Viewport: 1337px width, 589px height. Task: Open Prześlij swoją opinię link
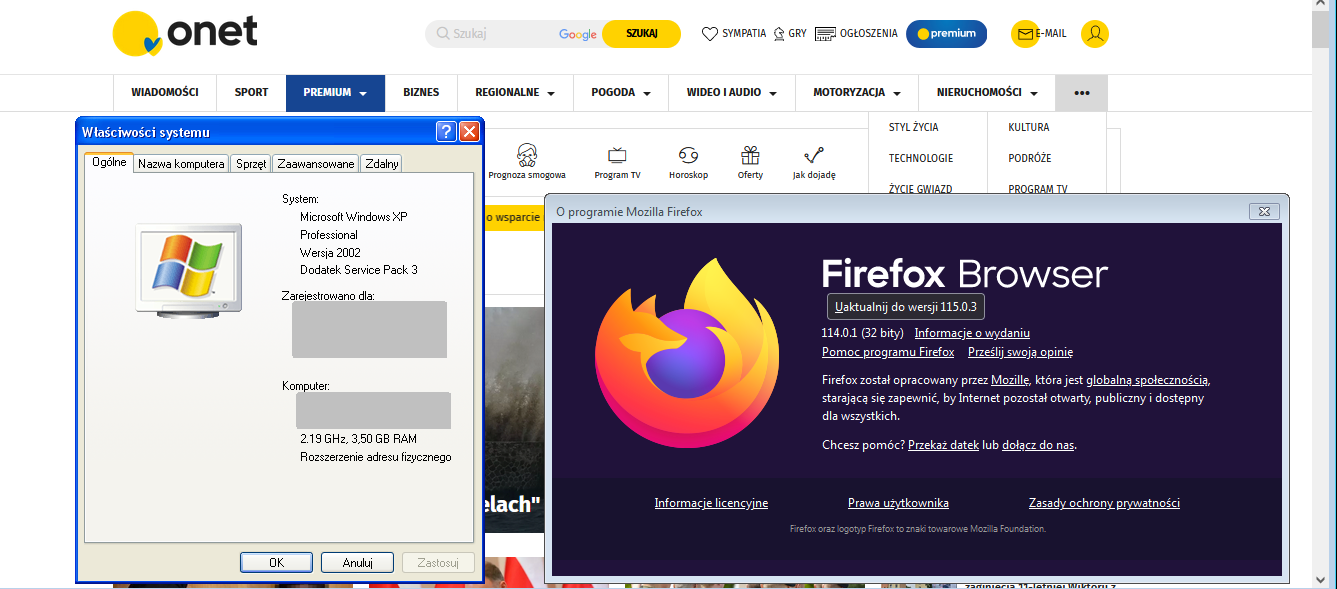(x=1020, y=352)
